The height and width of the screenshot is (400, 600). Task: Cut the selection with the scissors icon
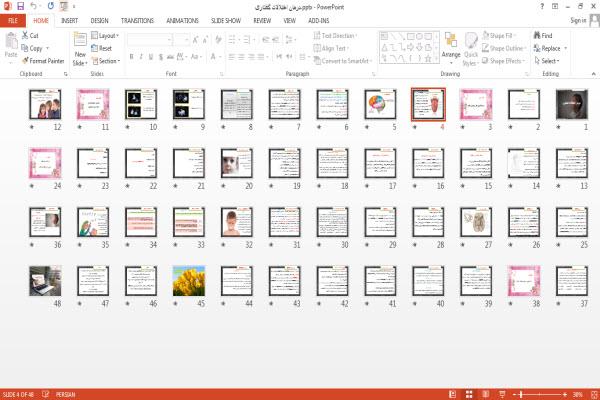[x=30, y=36]
